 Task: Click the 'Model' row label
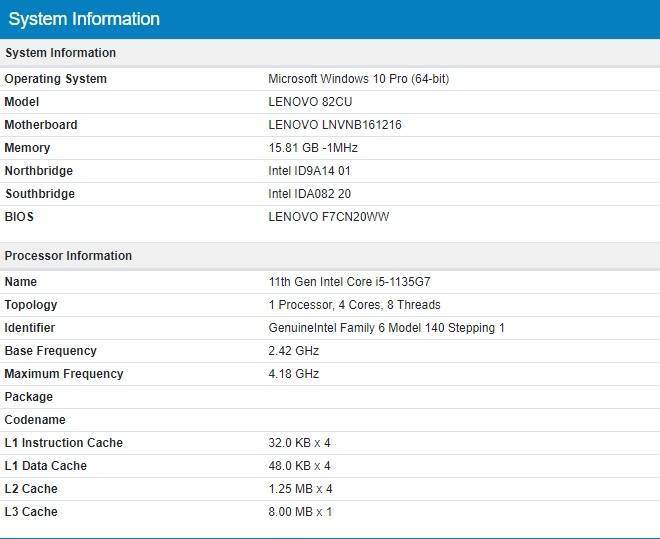[21, 102]
